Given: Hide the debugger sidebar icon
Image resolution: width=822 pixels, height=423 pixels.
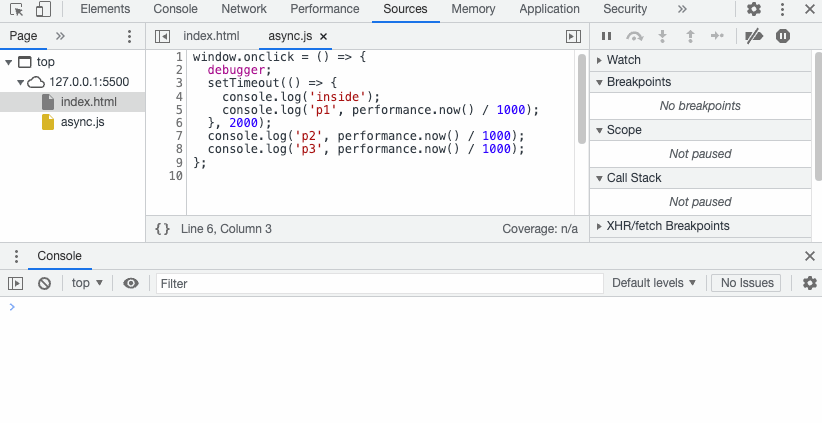Looking at the screenshot, I should coord(574,36).
